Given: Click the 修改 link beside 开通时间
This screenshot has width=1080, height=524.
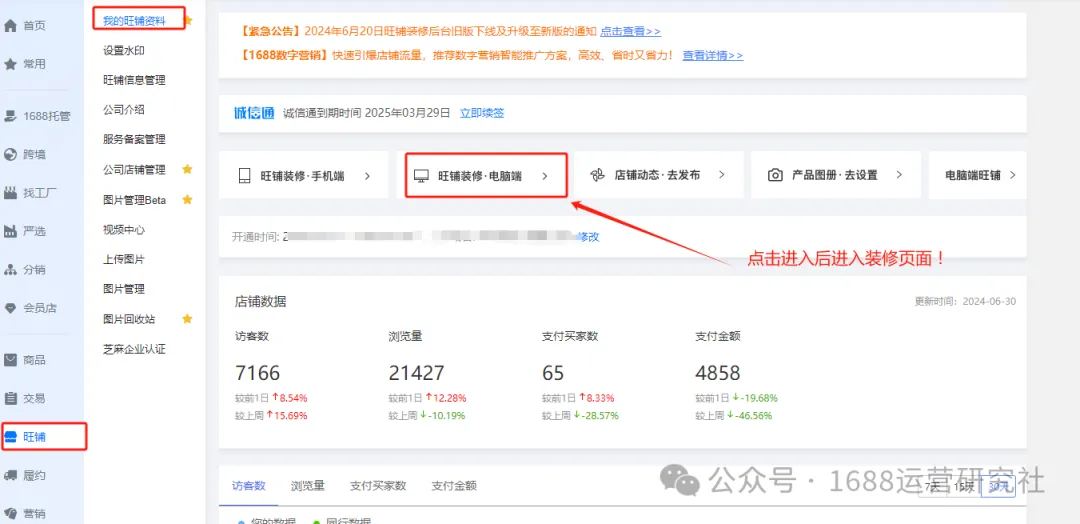Looking at the screenshot, I should tap(588, 236).
